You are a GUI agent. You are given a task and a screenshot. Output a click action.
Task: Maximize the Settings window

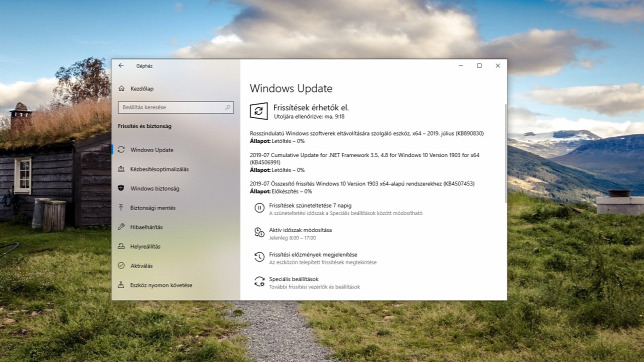[479, 66]
